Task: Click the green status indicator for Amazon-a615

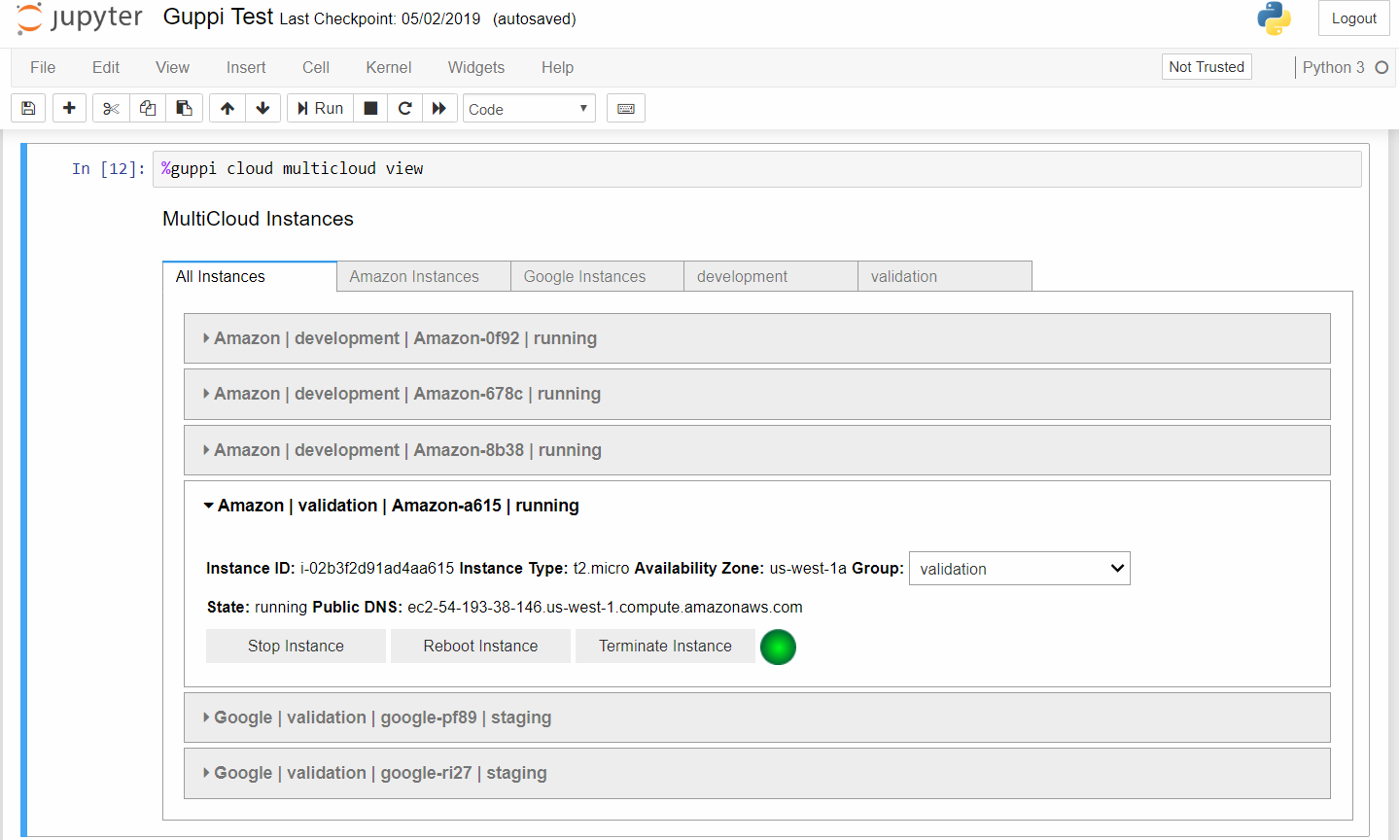Action: click(778, 647)
